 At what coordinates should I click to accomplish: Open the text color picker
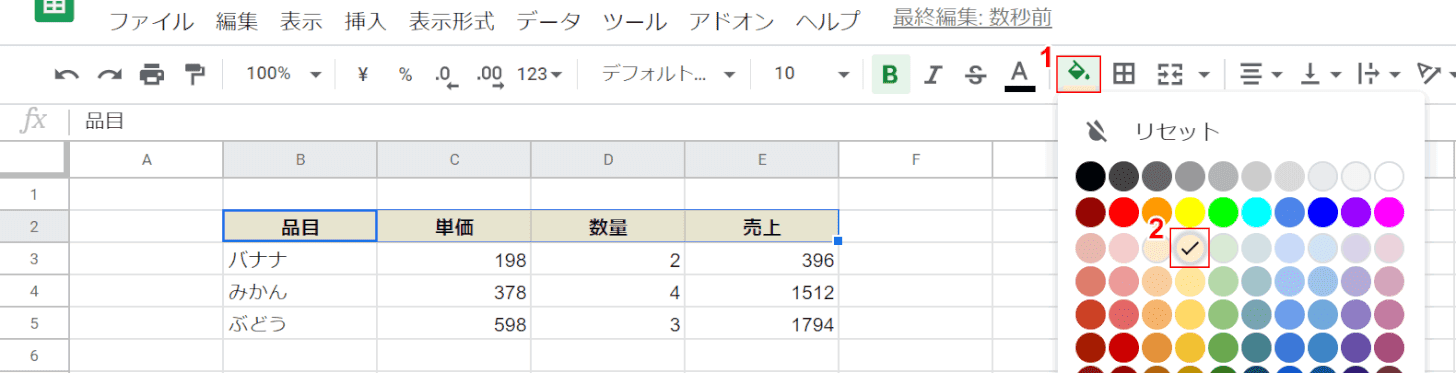[x=1019, y=75]
